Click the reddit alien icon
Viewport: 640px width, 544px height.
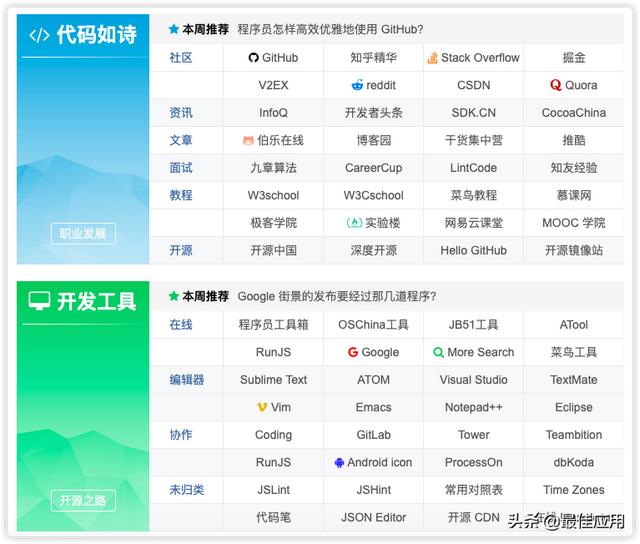pyautogui.click(x=357, y=85)
